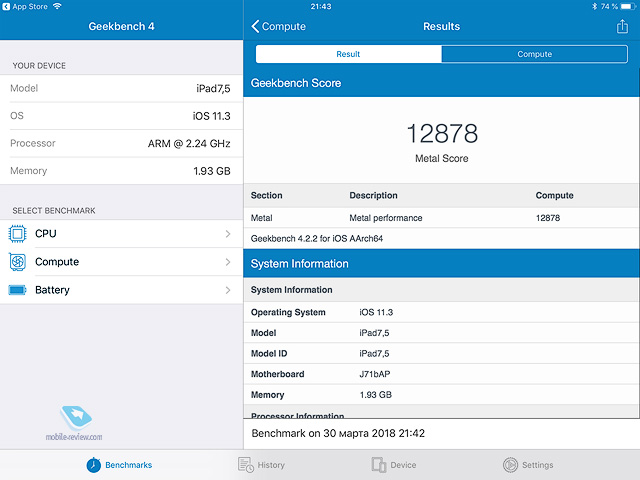Tap the Memory 1.93 GB value in results
This screenshot has width=640, height=480.
(x=376, y=395)
